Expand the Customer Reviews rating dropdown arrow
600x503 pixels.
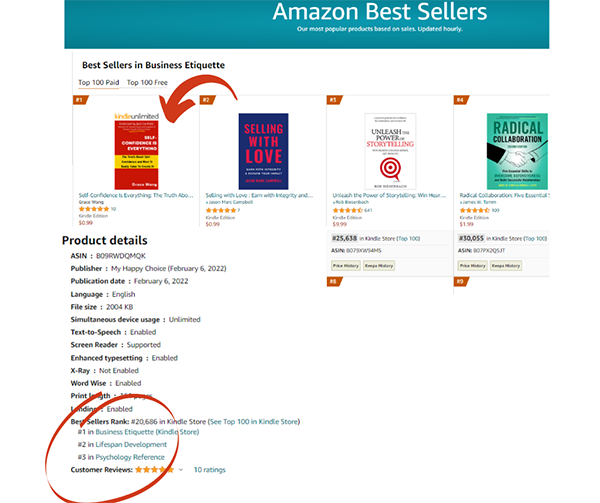(181, 469)
